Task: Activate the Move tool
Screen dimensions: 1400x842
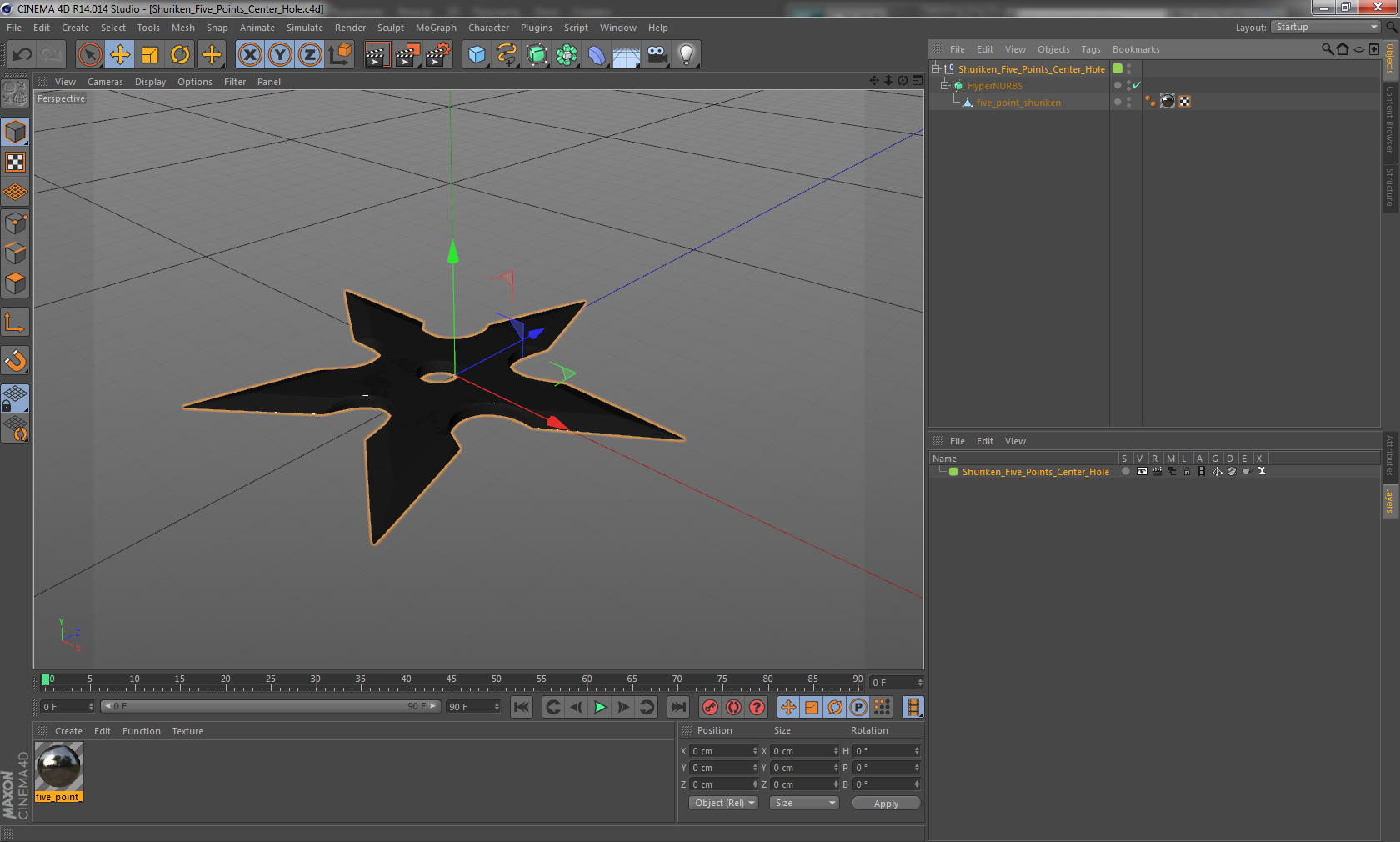Action: pyautogui.click(x=120, y=55)
